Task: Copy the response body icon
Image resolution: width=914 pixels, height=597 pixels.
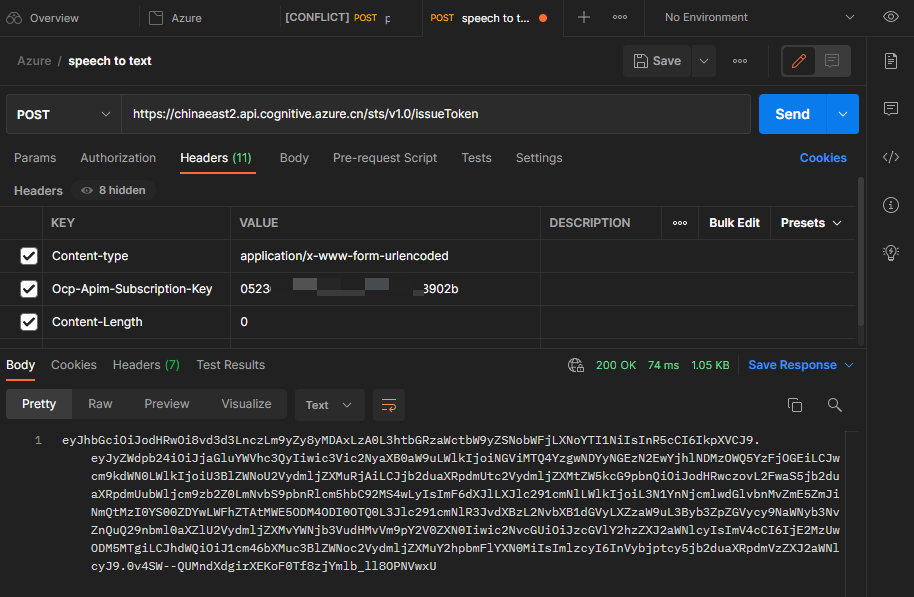Action: coord(795,405)
